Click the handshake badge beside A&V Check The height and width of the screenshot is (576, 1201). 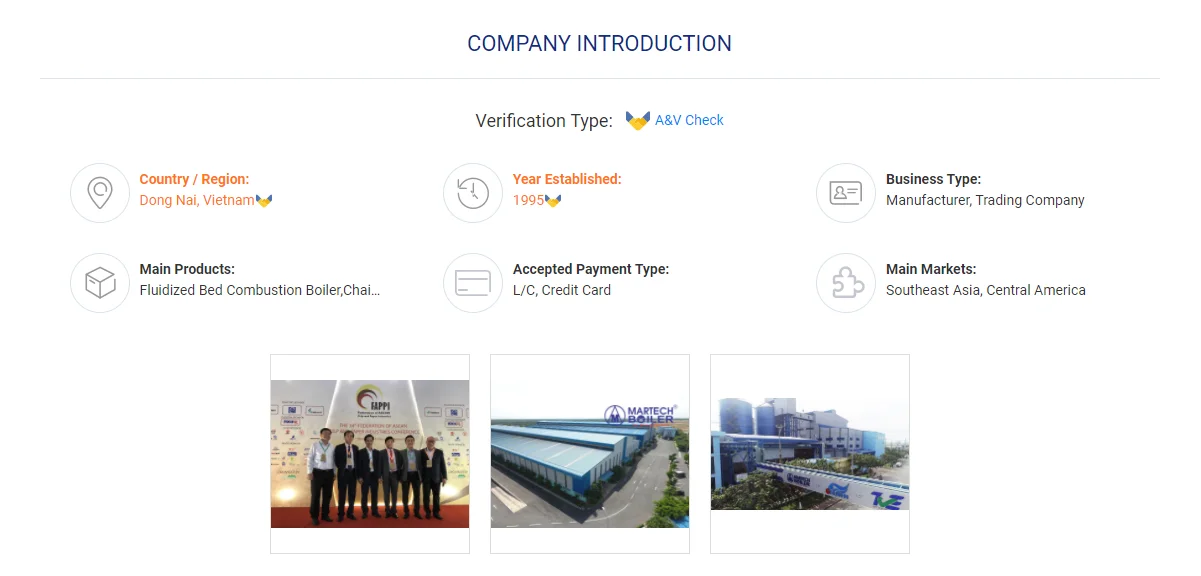point(638,120)
